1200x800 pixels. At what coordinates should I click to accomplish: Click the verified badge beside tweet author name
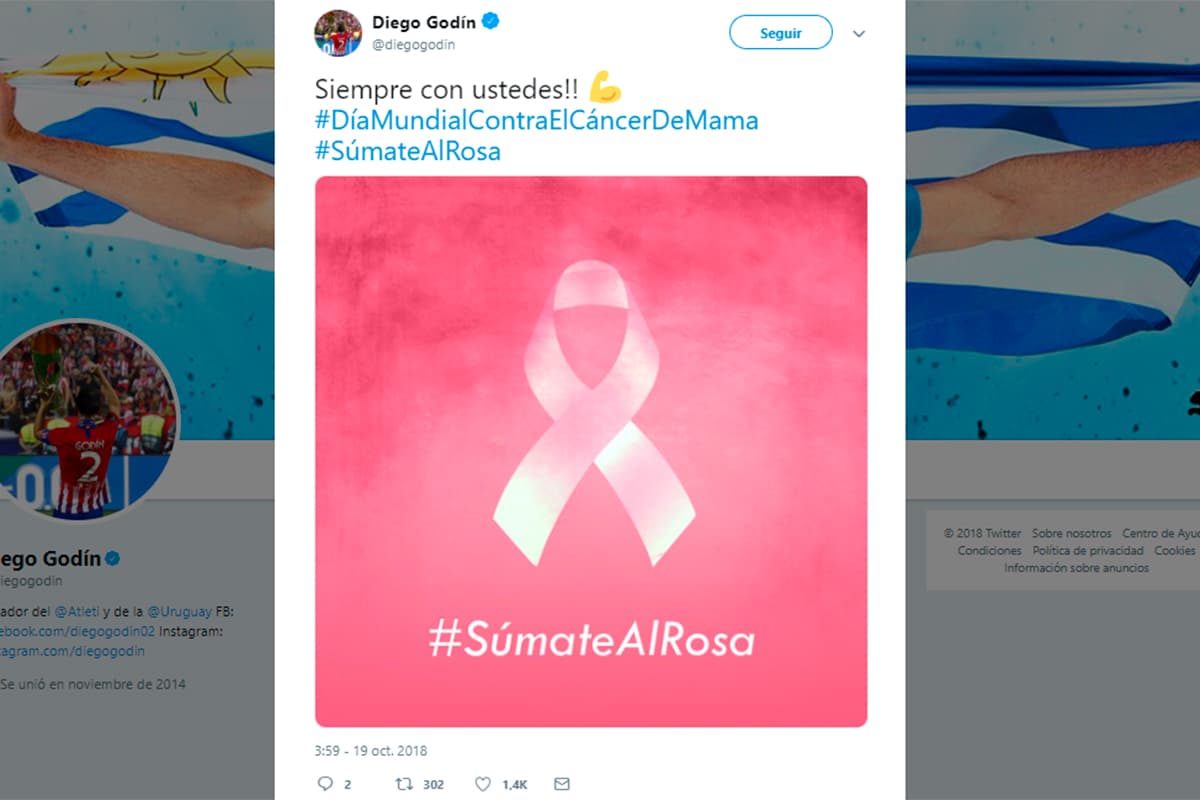click(x=493, y=21)
